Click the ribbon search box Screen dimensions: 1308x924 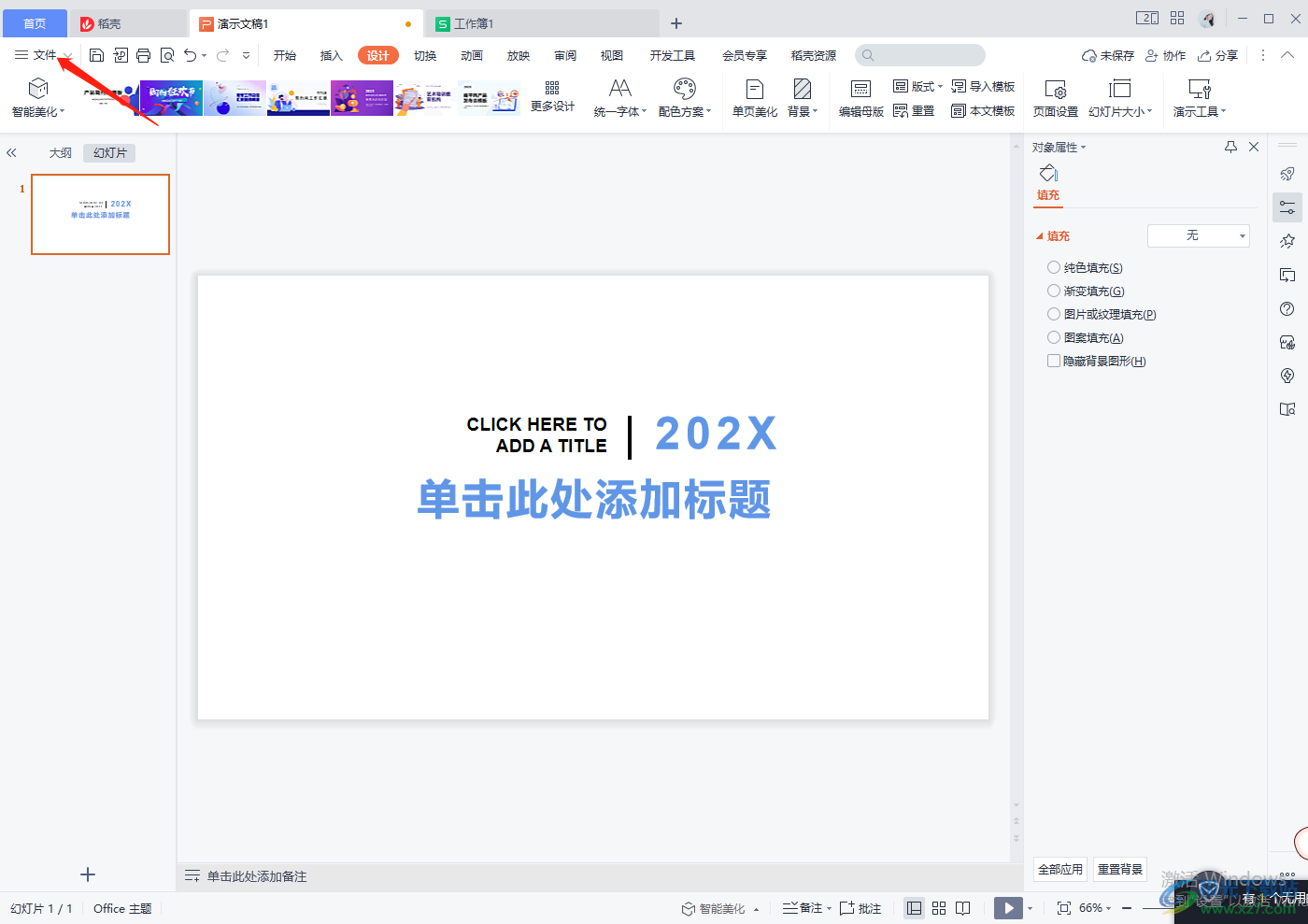(920, 55)
